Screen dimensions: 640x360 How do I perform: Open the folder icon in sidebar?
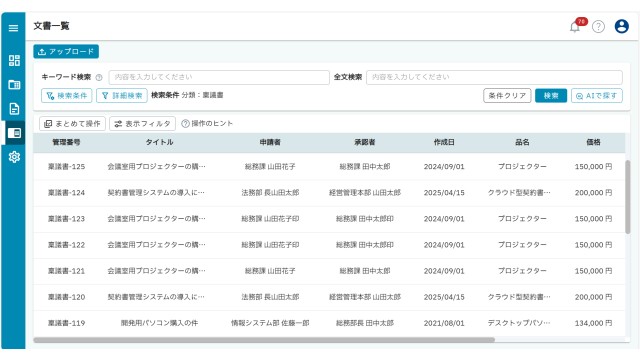click(x=14, y=84)
